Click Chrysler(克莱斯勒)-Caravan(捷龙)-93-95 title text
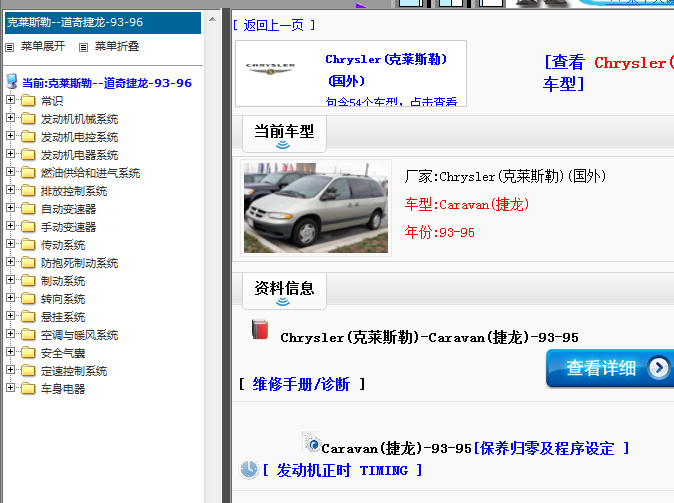Screen dimensions: 674x503 click(x=429, y=337)
